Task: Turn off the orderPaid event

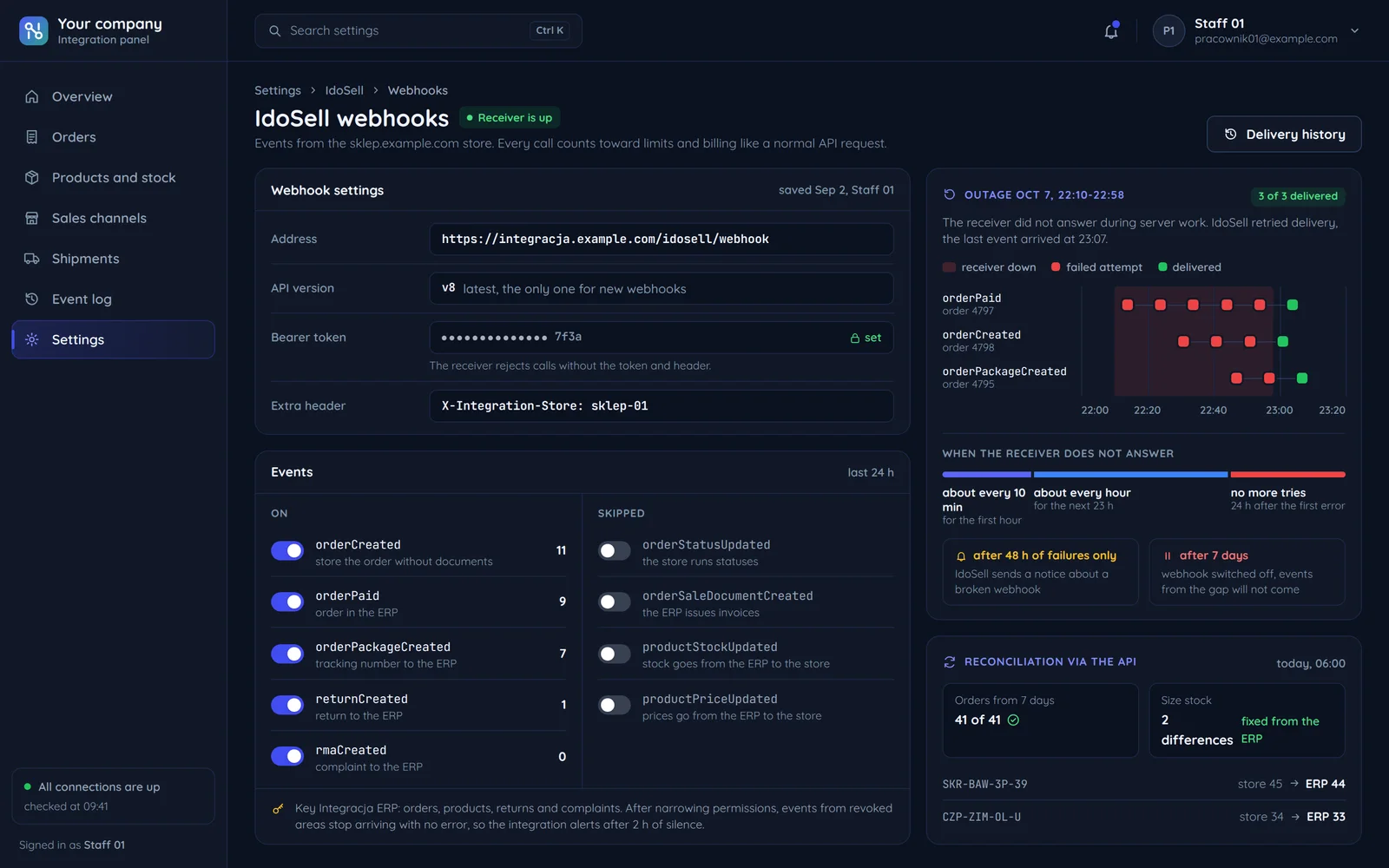Action: (x=287, y=602)
